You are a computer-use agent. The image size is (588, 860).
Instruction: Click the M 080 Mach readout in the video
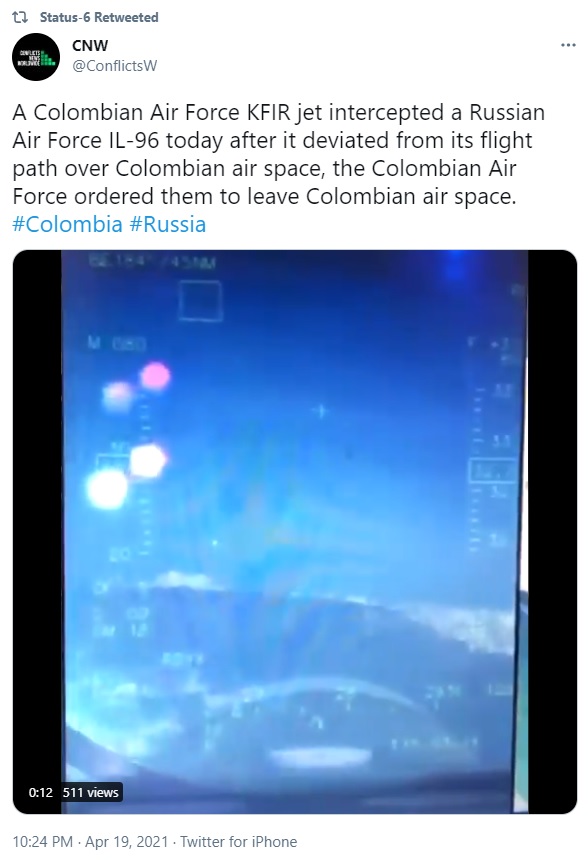click(x=117, y=343)
